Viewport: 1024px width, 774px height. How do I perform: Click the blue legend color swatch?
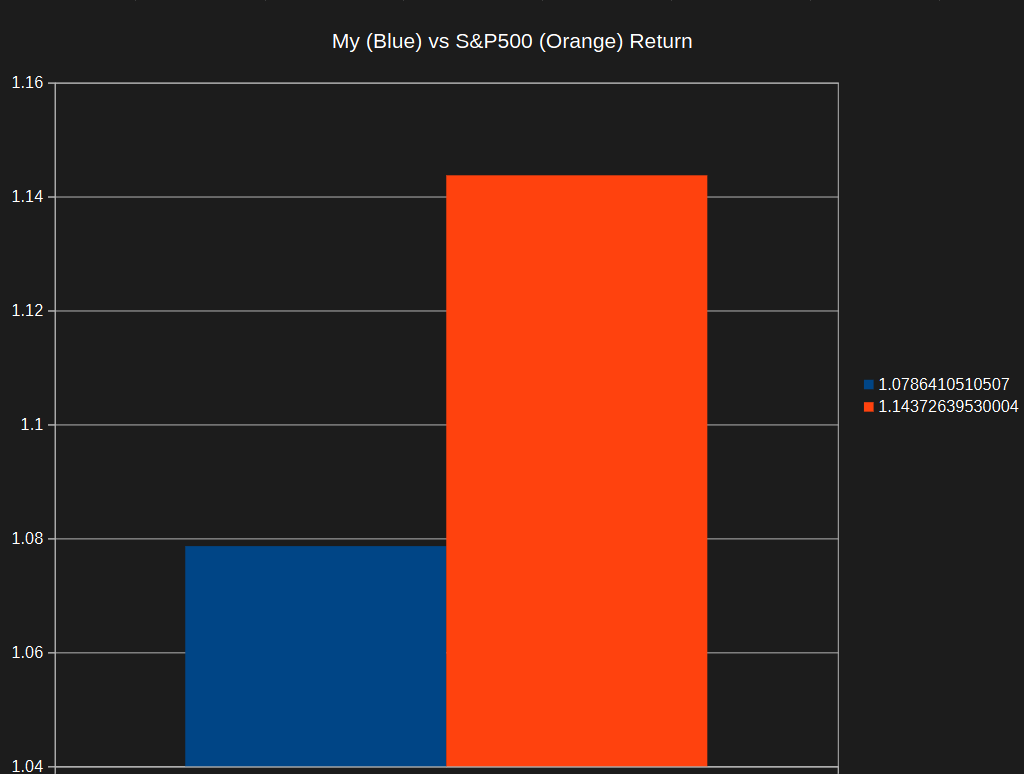coord(868,384)
